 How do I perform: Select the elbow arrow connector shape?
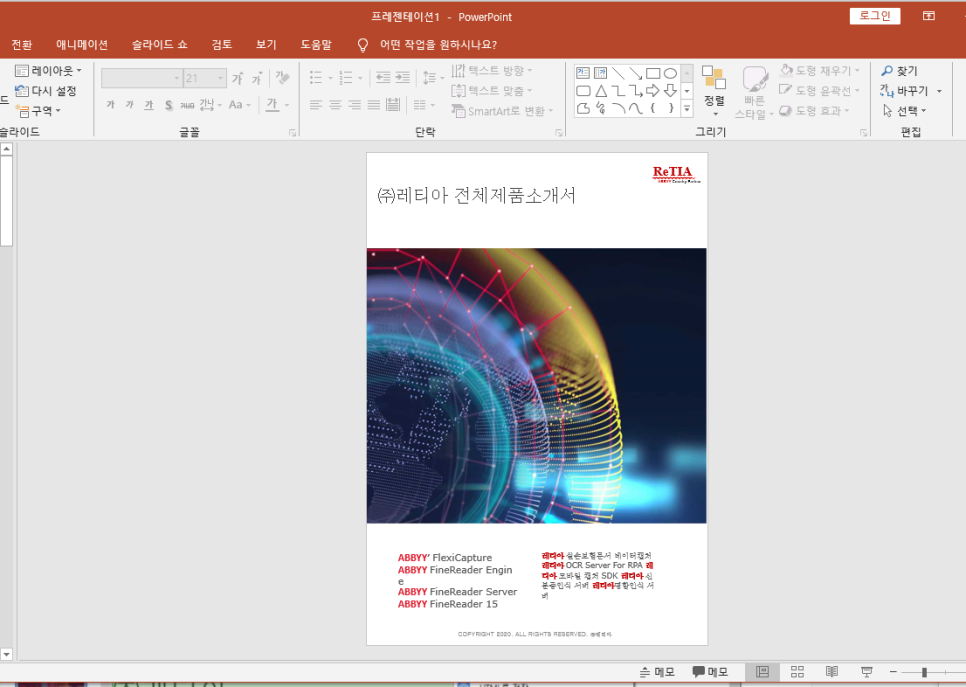point(636,91)
